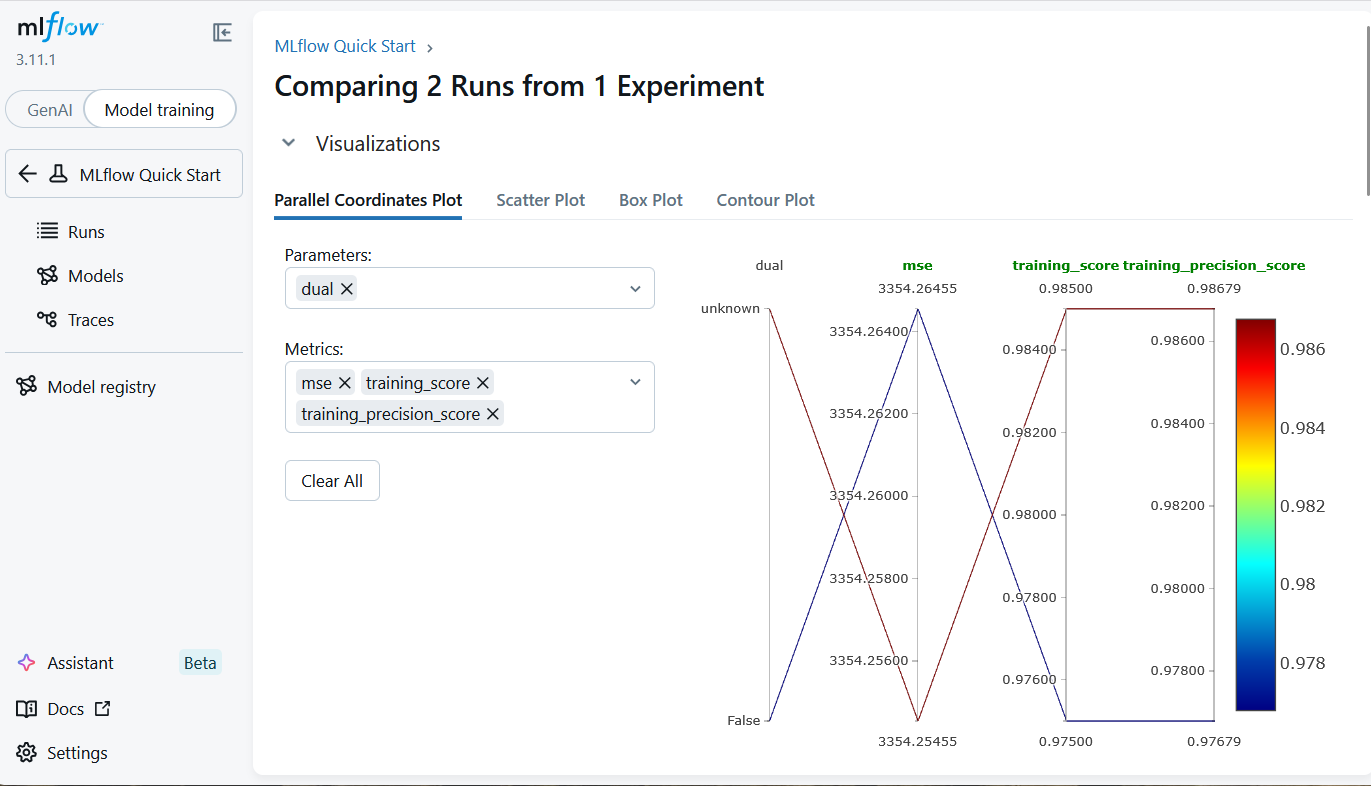The height and width of the screenshot is (786, 1371).
Task: Open the MLflow Quick Start breadcrumb link
Action: point(345,46)
